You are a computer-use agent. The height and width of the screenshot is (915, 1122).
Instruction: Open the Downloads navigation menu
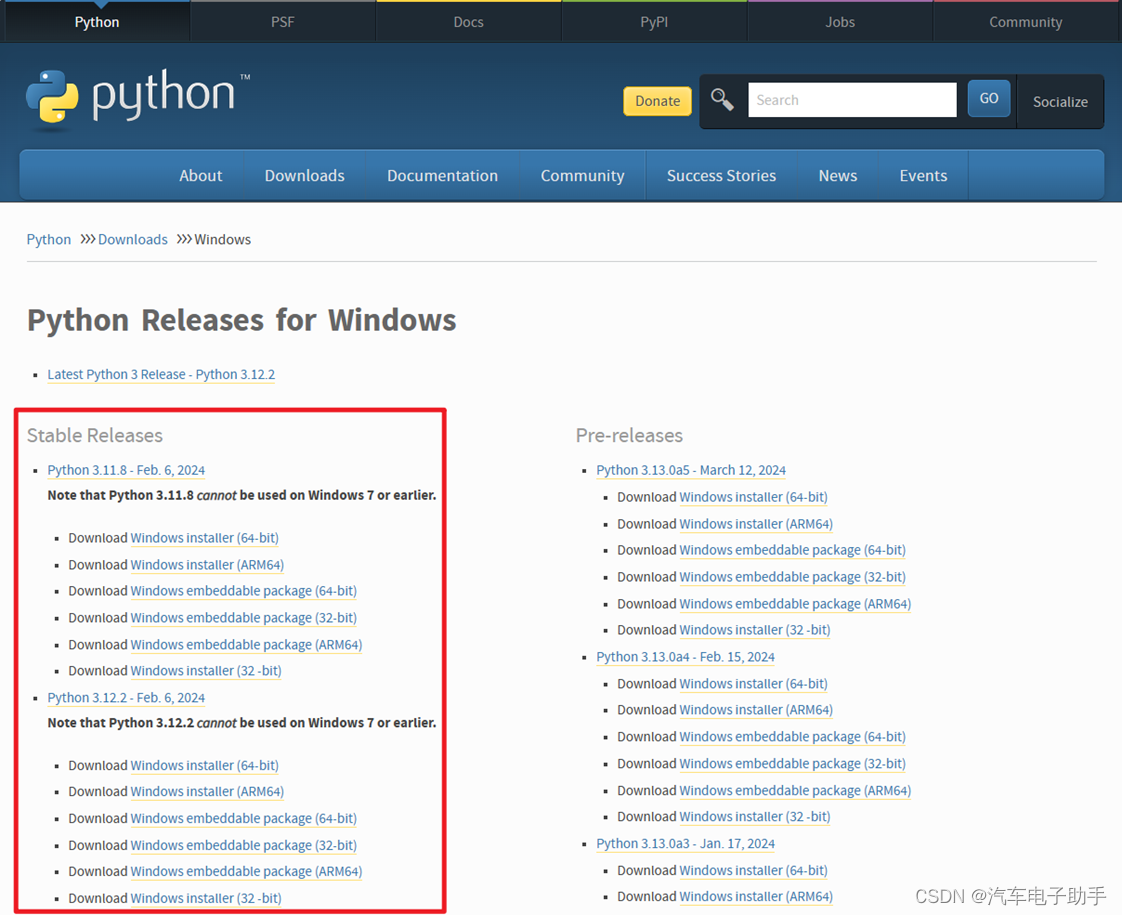pyautogui.click(x=305, y=175)
